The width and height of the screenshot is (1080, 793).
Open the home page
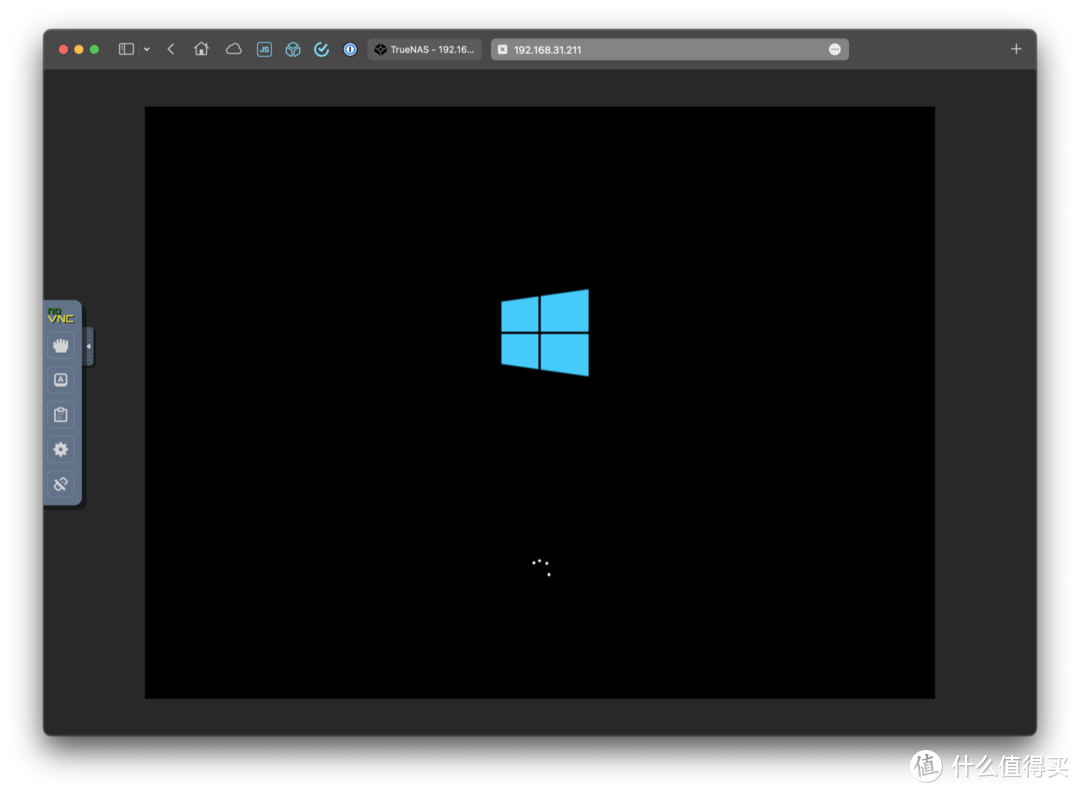201,49
